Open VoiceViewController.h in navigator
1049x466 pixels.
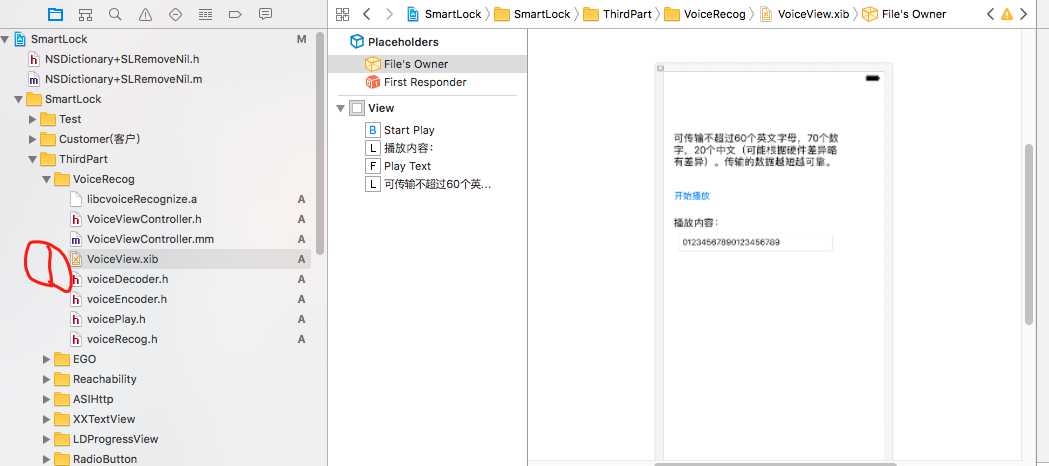coord(144,219)
